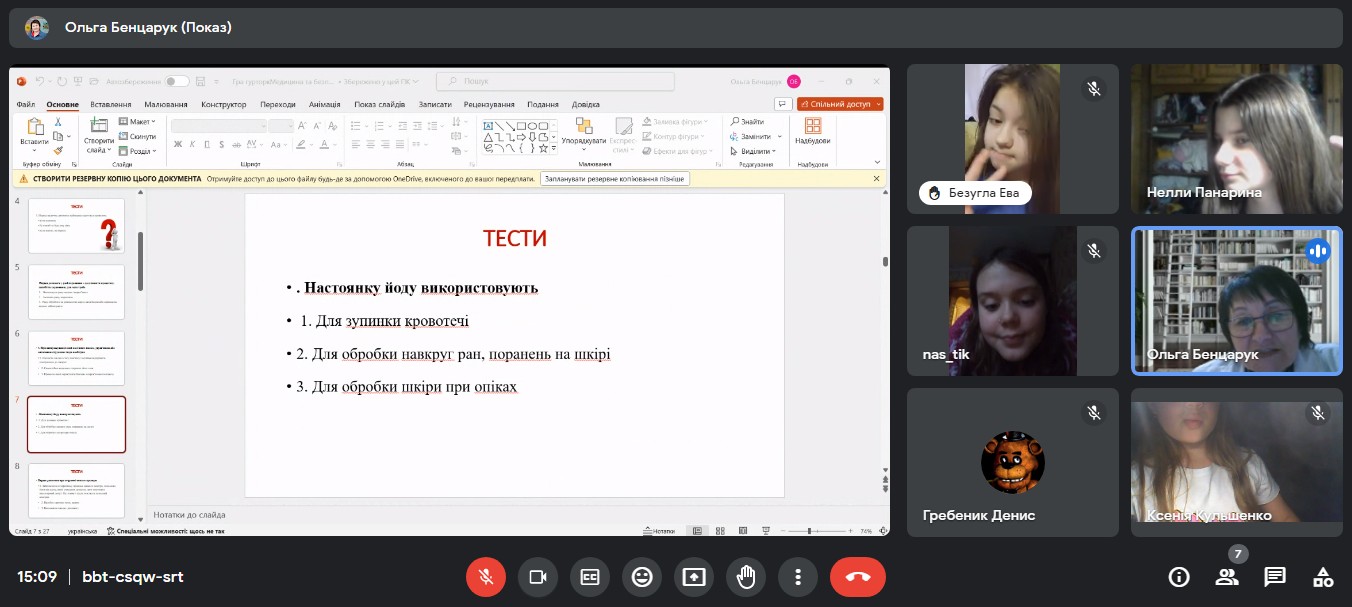Click Запланувати резервне копіювання пізніше button
This screenshot has width=1352, height=607.
pyautogui.click(x=615, y=179)
